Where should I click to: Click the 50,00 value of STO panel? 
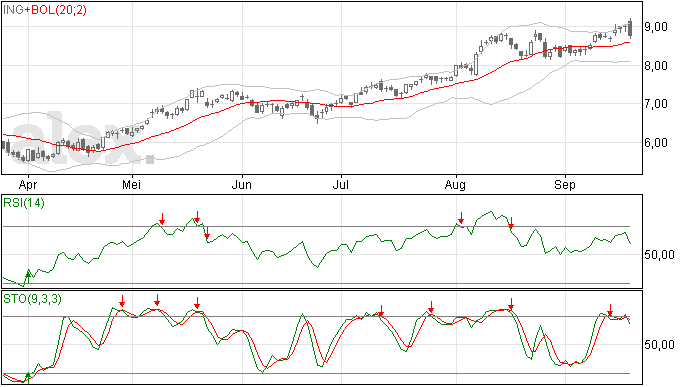tap(659, 344)
